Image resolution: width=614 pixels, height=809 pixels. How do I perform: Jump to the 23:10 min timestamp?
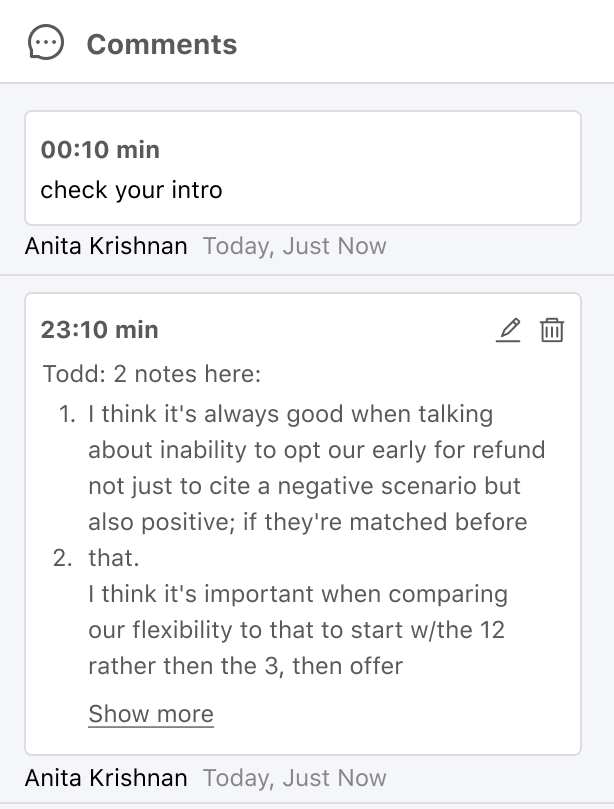point(100,330)
